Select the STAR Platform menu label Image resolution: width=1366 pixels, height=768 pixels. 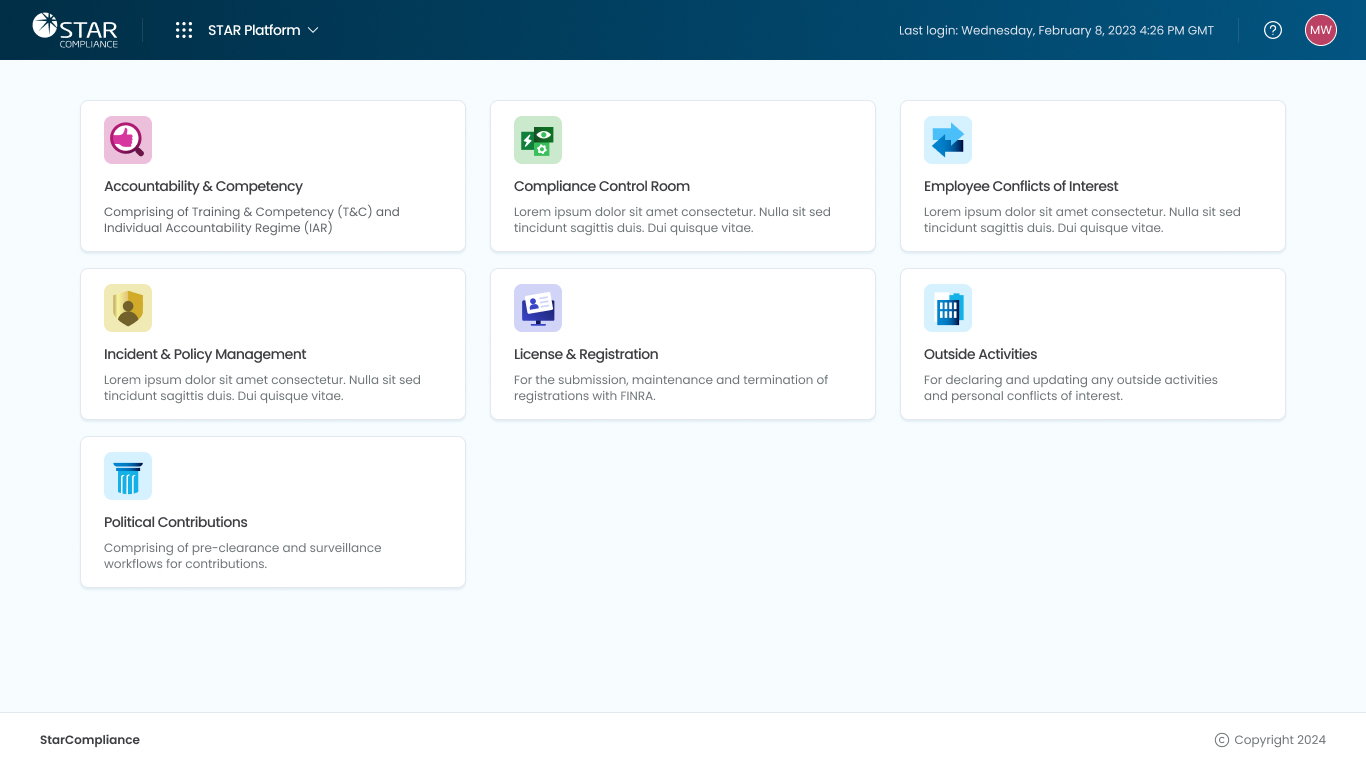pyautogui.click(x=254, y=30)
